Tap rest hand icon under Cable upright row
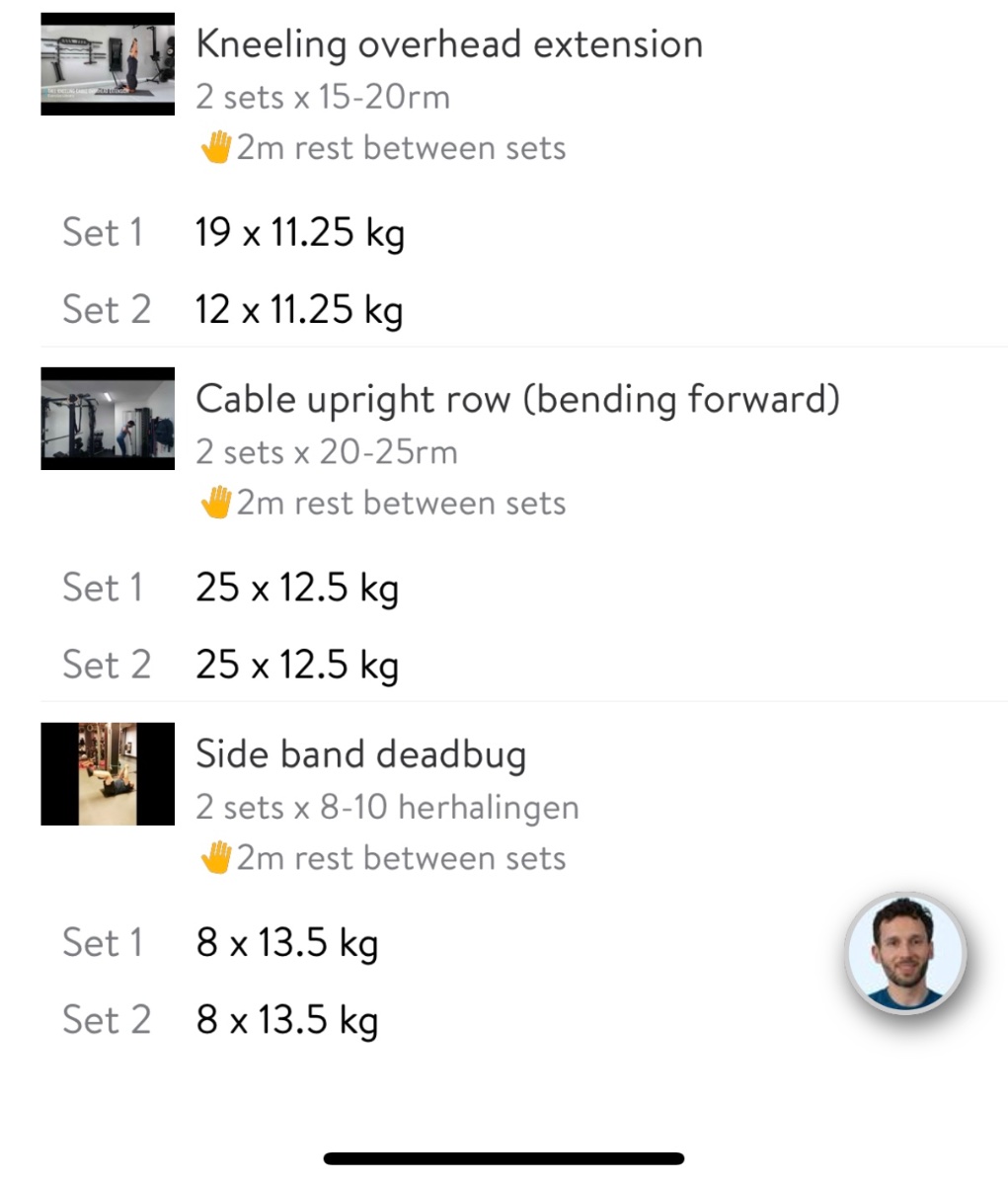 click(x=216, y=503)
